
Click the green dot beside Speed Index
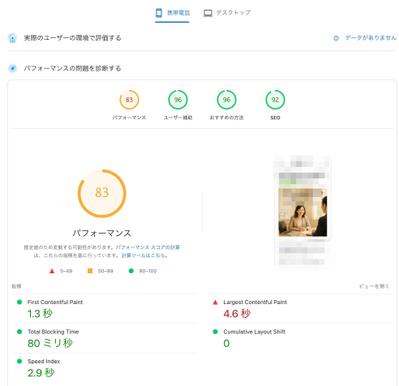click(19, 361)
